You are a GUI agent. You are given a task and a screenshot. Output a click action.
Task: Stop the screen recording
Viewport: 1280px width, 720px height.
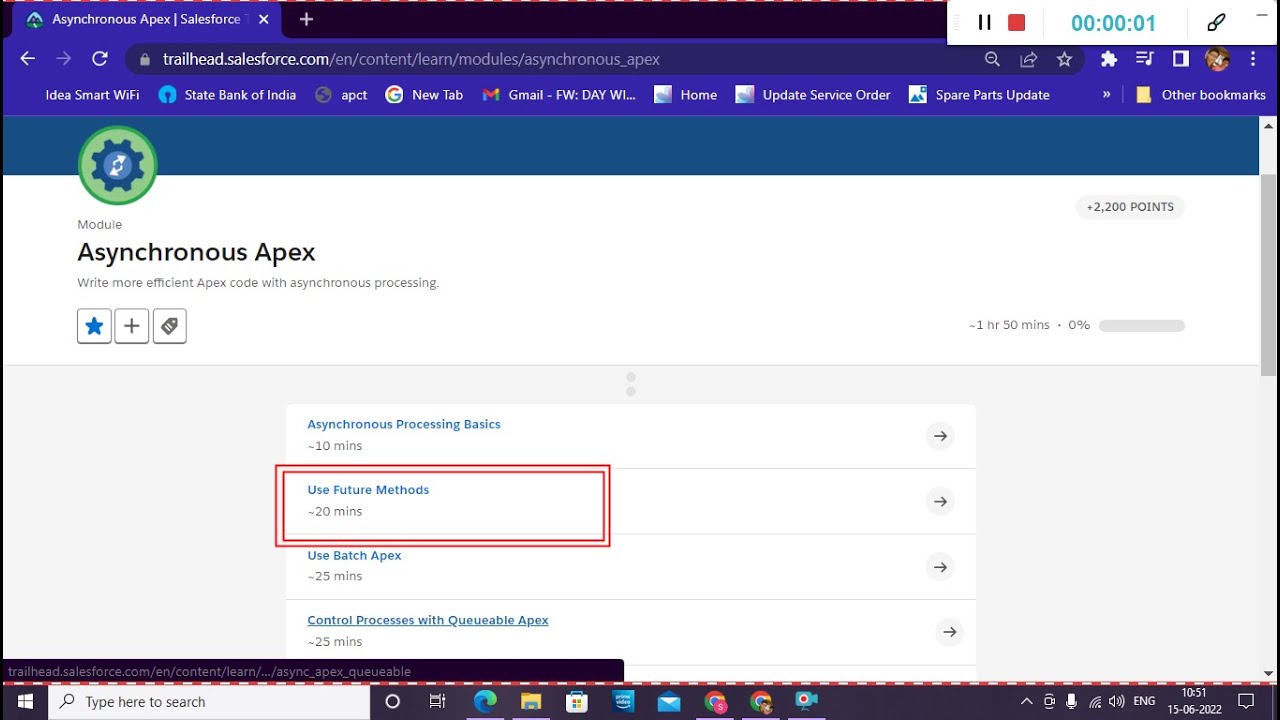(x=1016, y=22)
